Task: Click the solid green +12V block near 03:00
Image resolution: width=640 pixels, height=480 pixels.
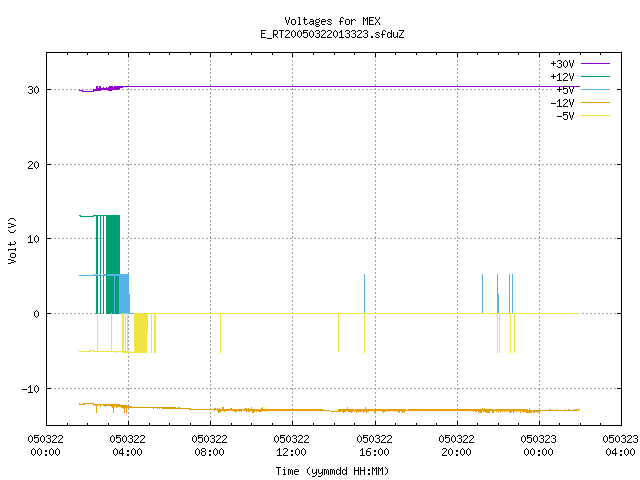Action: click(x=113, y=264)
